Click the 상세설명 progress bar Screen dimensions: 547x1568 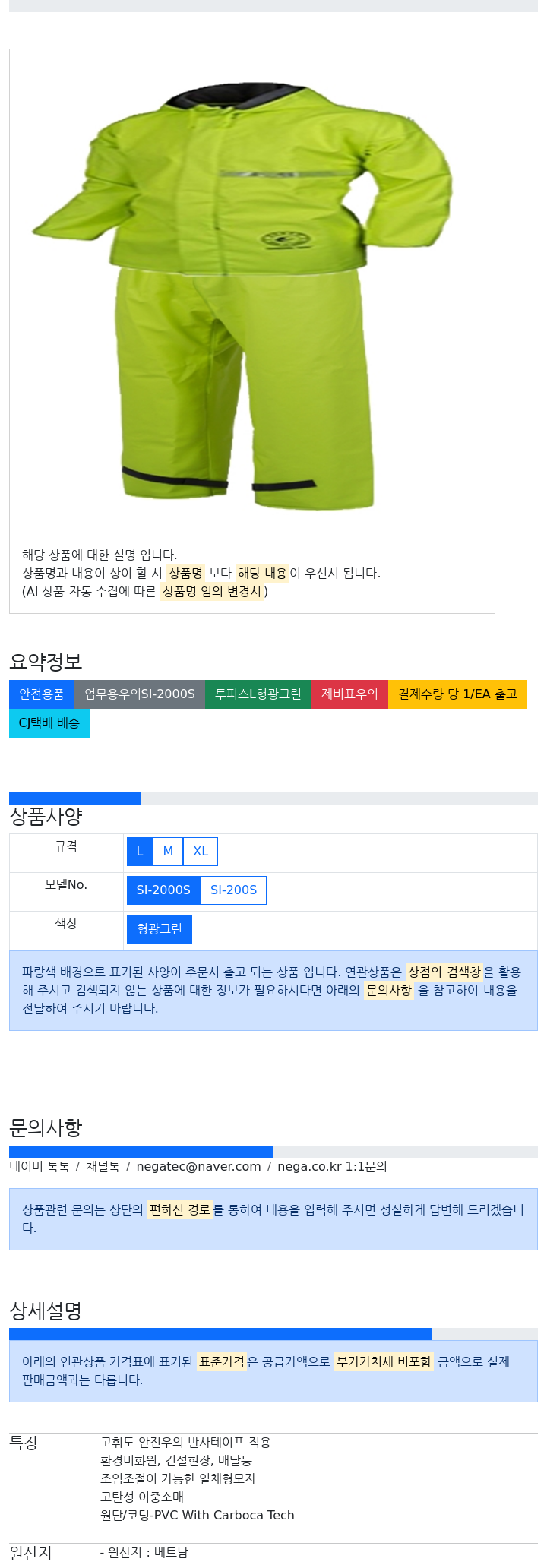[273, 1334]
